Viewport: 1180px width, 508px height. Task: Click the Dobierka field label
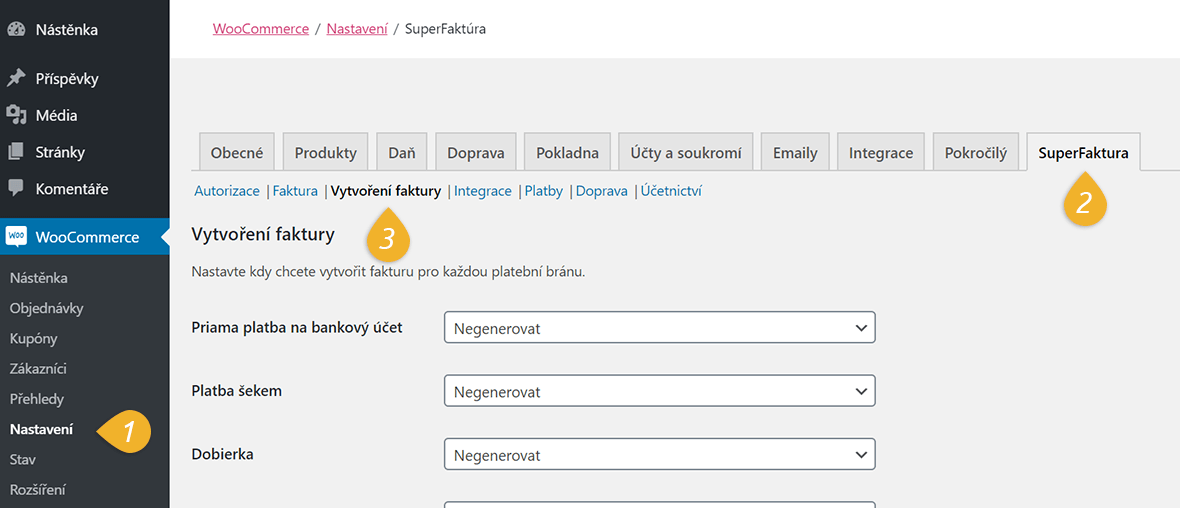coord(222,454)
